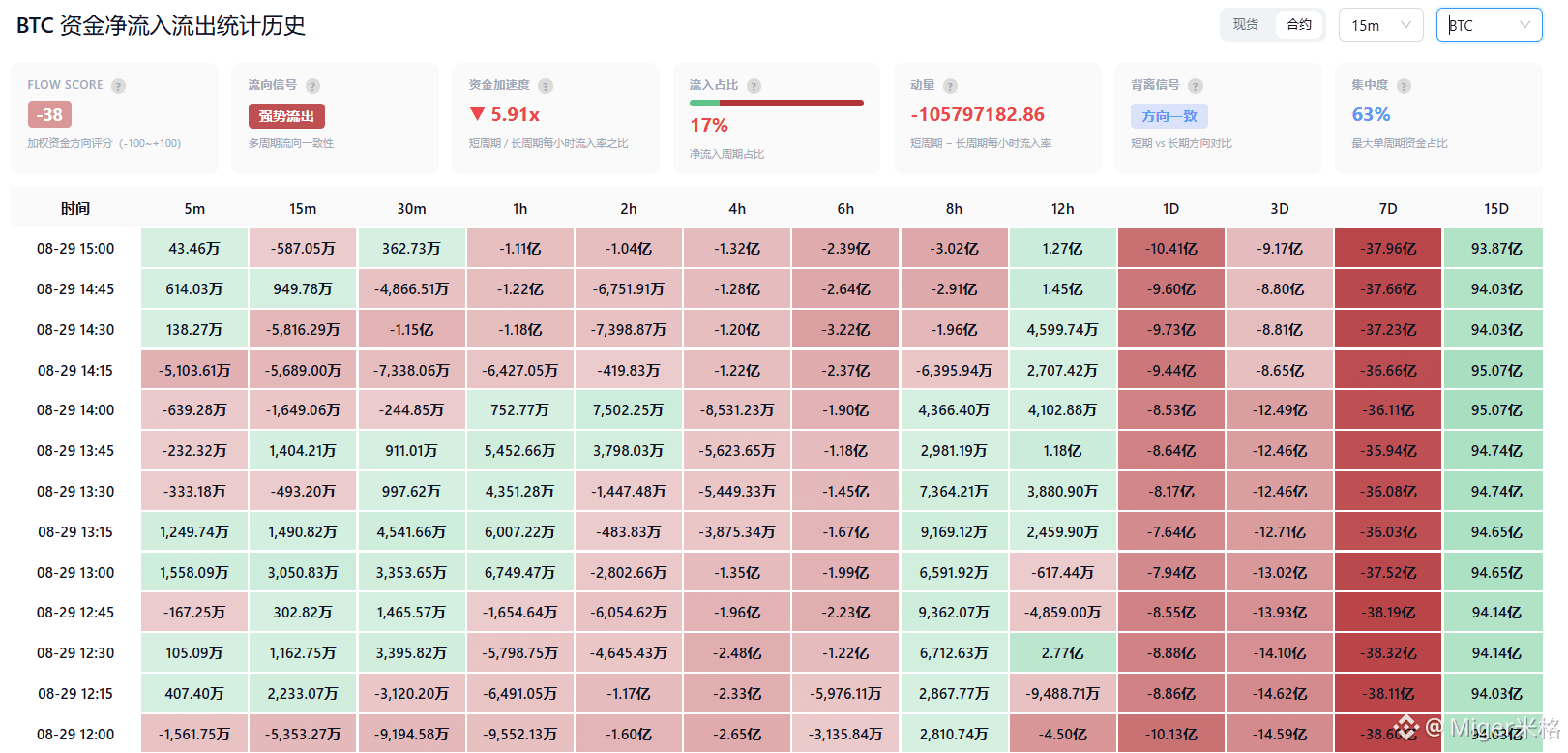
Task: Click the 12h column header
Action: coord(1062,209)
